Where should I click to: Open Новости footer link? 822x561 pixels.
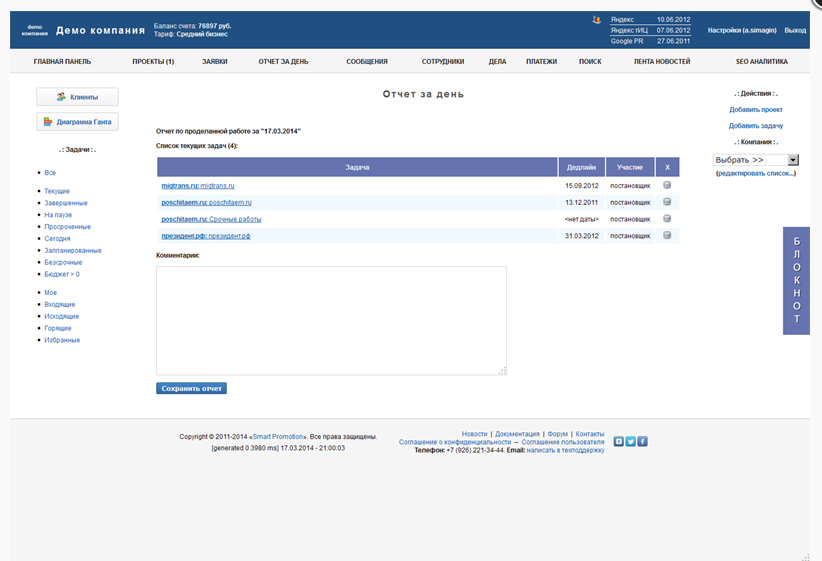click(474, 434)
